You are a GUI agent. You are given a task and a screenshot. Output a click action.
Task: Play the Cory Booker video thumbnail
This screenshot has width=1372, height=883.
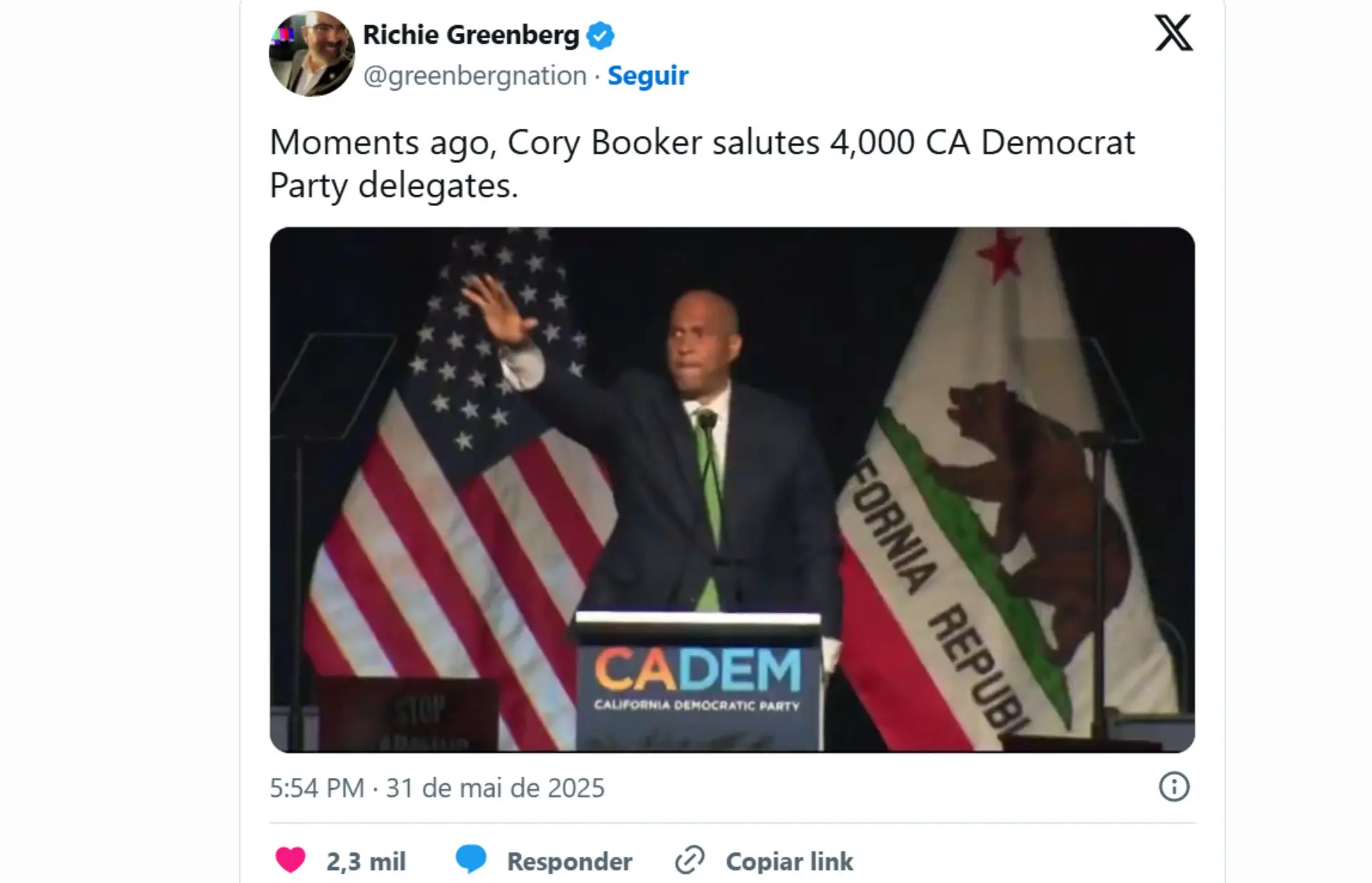(x=732, y=490)
